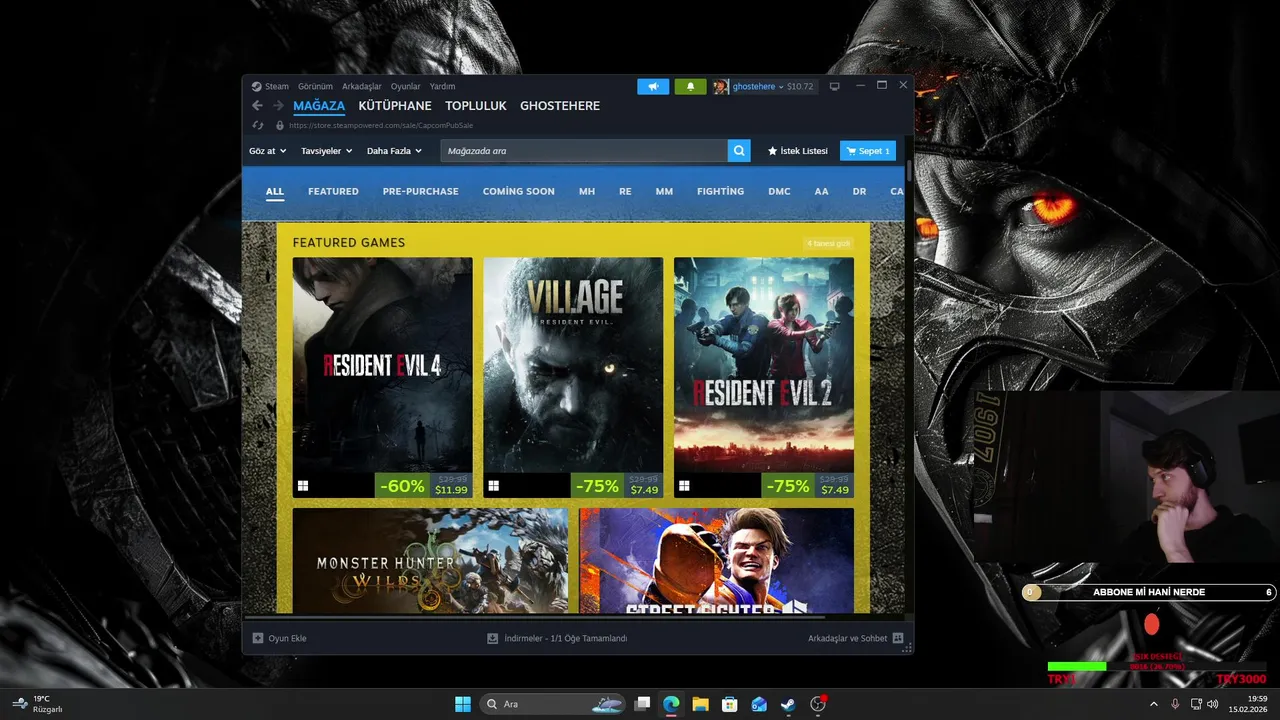Screen dimensions: 1280x720
Task: Click the magnifier search button
Action: click(x=739, y=151)
